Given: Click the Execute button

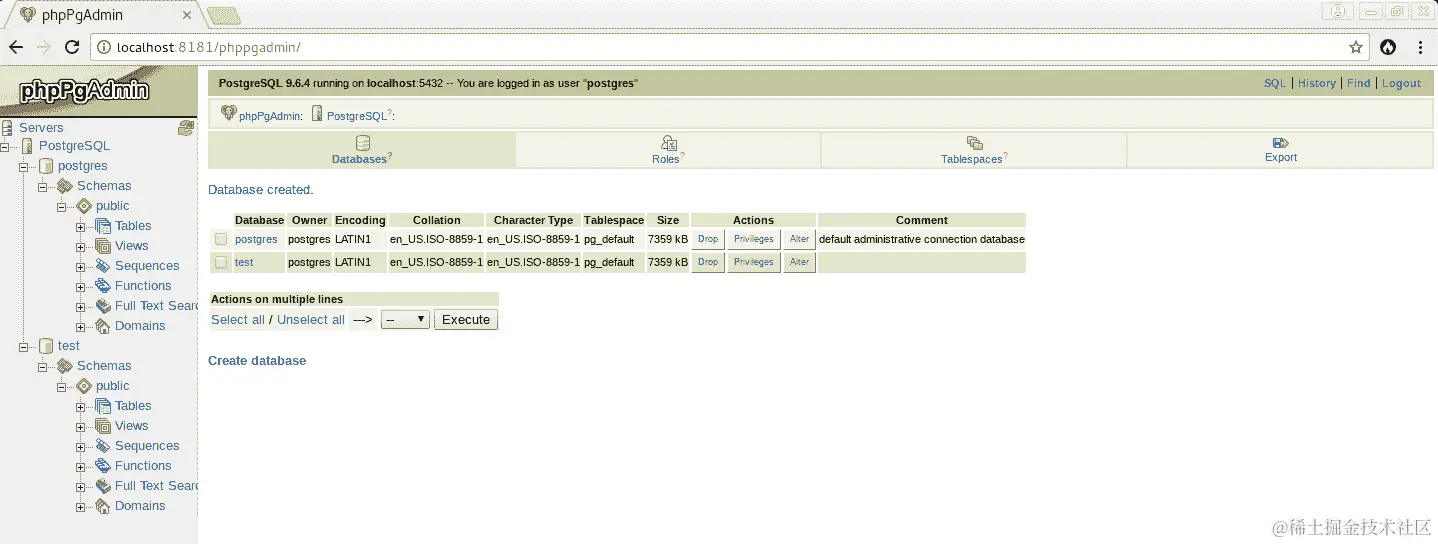Looking at the screenshot, I should [466, 320].
